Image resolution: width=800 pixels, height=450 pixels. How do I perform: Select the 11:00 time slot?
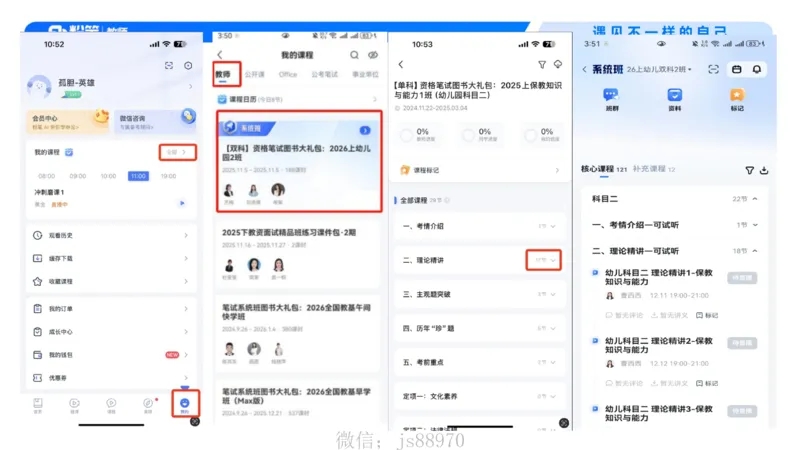click(138, 176)
